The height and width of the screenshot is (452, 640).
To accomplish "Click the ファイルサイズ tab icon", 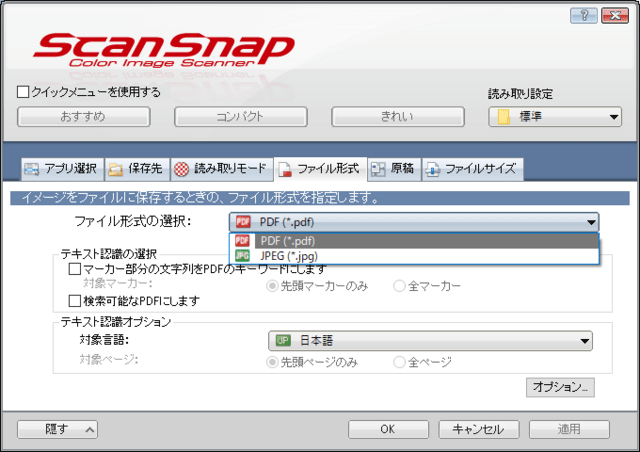I will click(x=432, y=169).
